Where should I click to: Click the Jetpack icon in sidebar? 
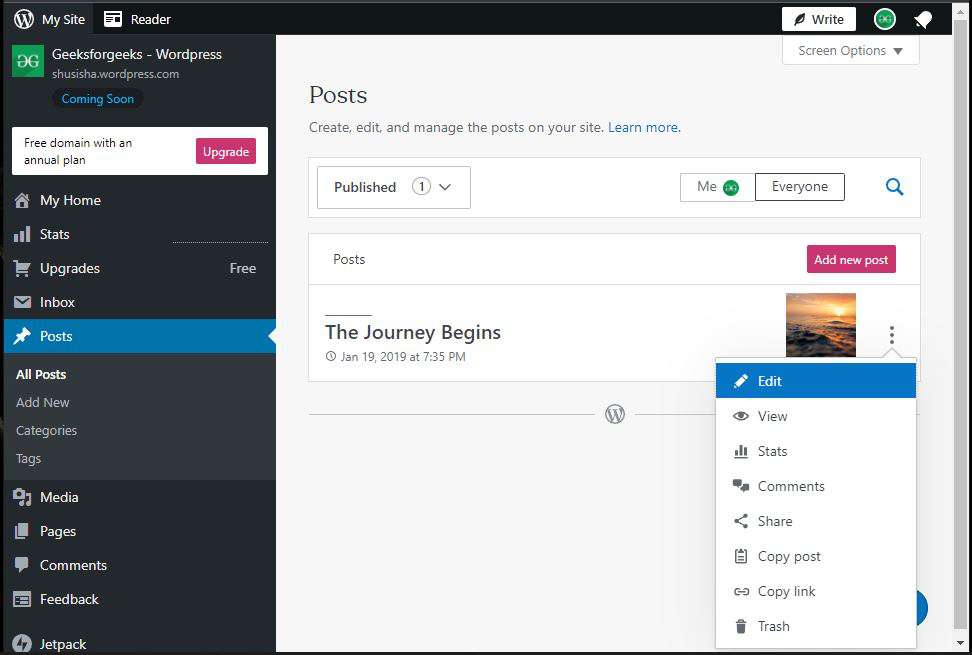[22, 644]
